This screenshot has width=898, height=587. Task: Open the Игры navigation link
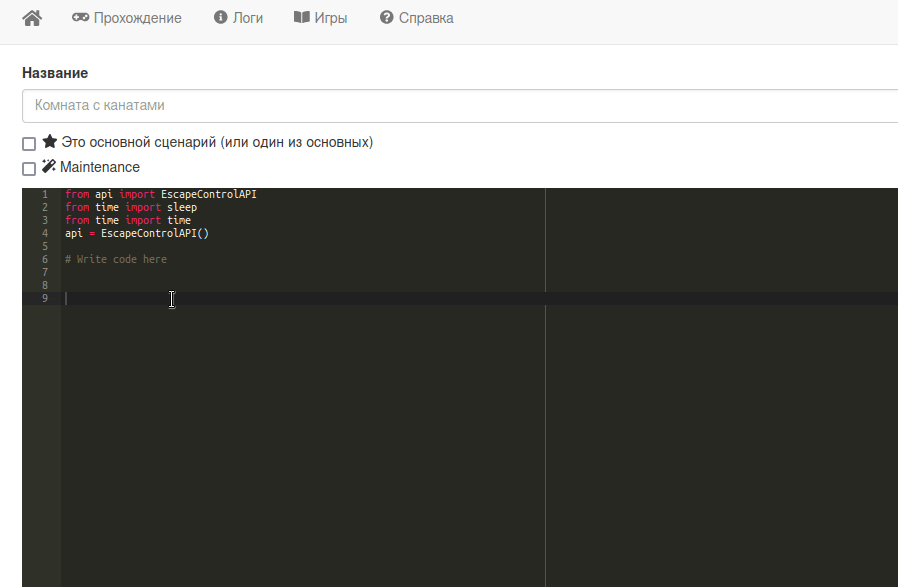click(x=330, y=18)
